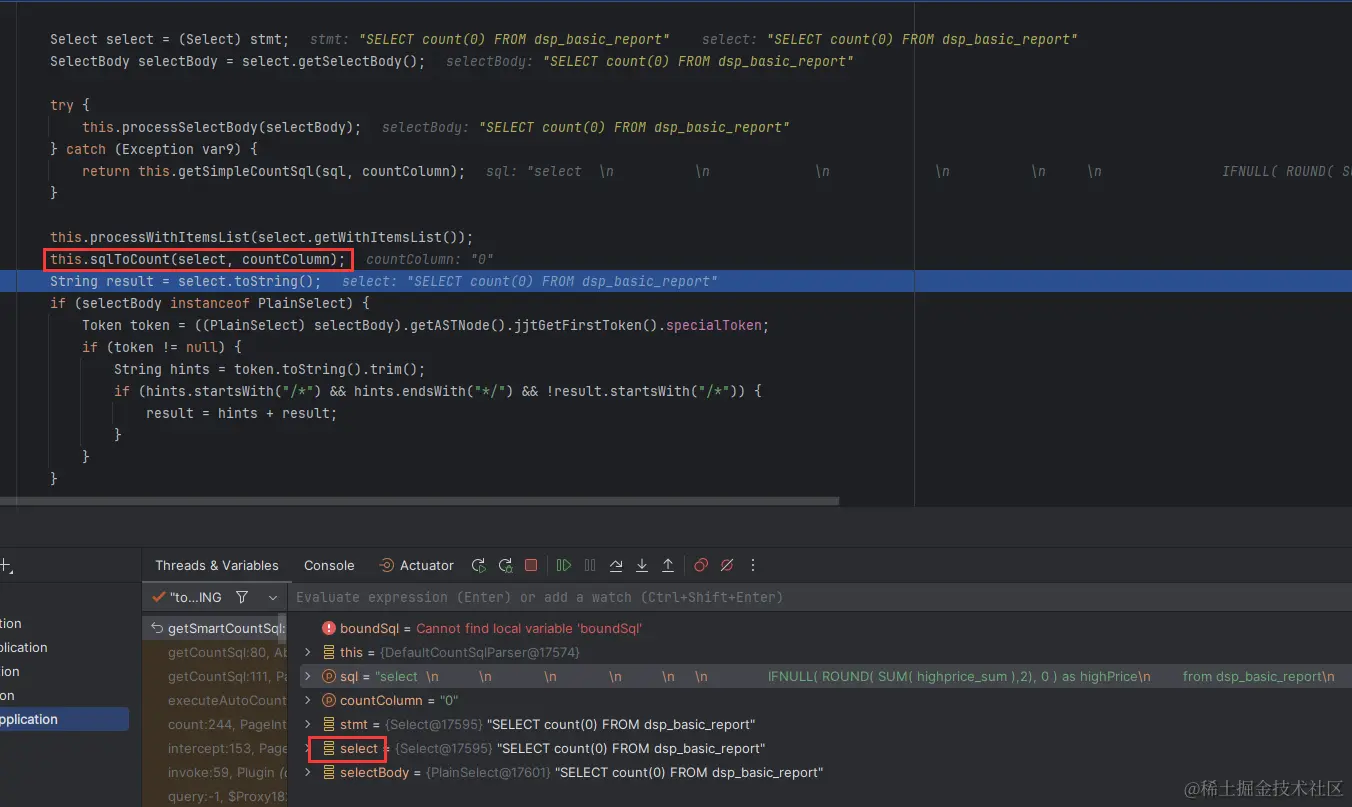Click the 'return this.getSimpleCountSql' line
The height and width of the screenshot is (807, 1352).
click(274, 172)
